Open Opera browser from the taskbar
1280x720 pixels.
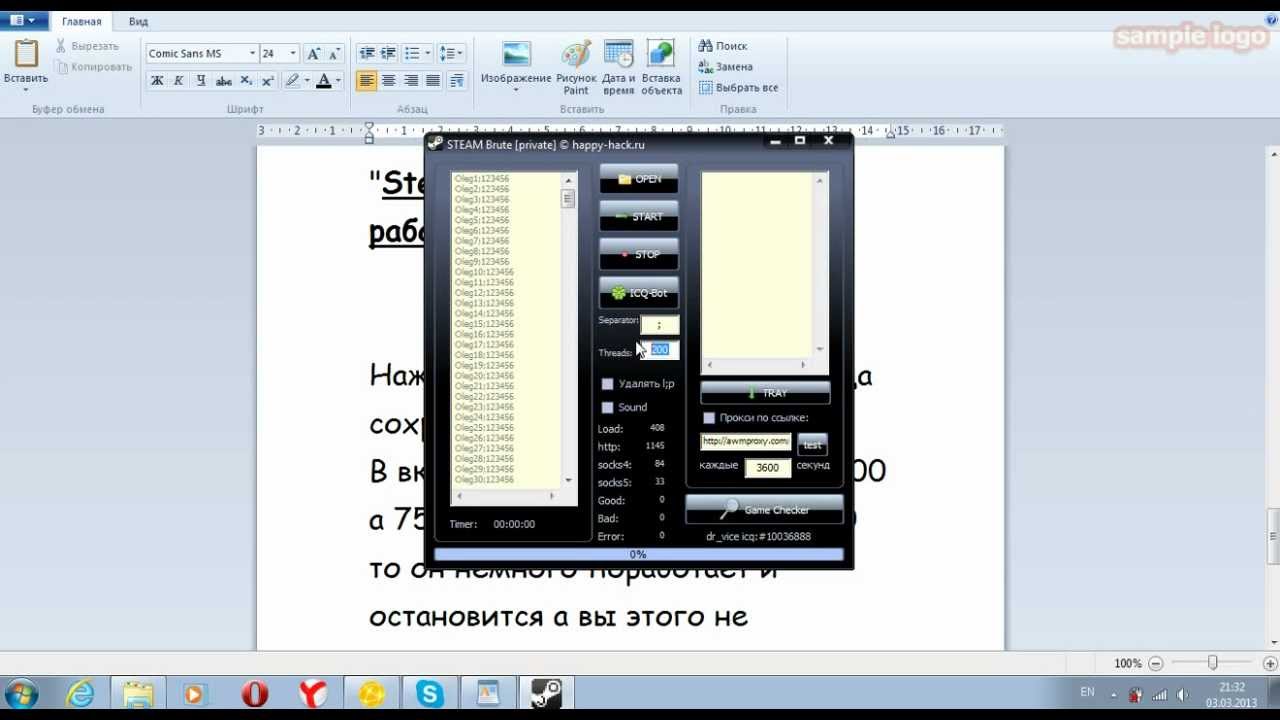(255, 693)
